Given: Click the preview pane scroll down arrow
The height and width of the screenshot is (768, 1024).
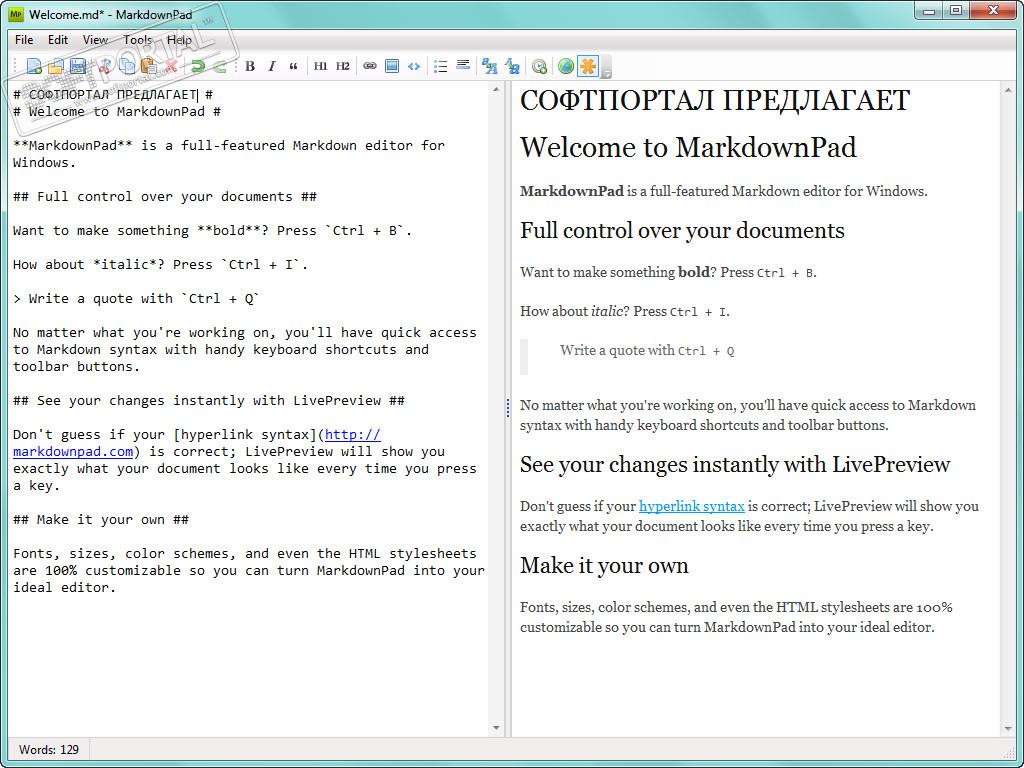Looking at the screenshot, I should (x=1008, y=728).
